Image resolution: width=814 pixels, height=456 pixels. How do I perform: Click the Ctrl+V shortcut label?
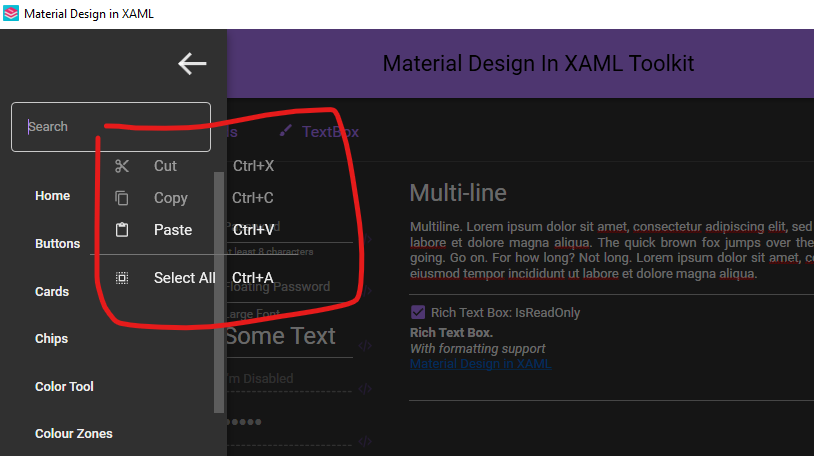tap(253, 230)
